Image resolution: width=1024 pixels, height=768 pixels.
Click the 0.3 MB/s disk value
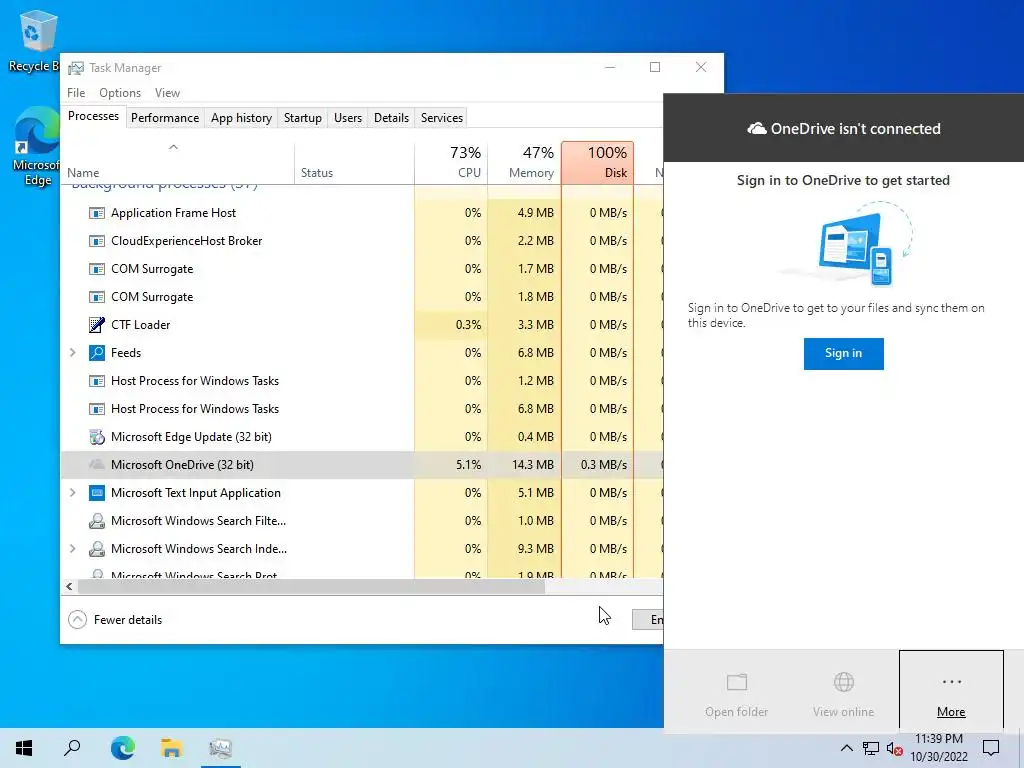pyautogui.click(x=603, y=465)
